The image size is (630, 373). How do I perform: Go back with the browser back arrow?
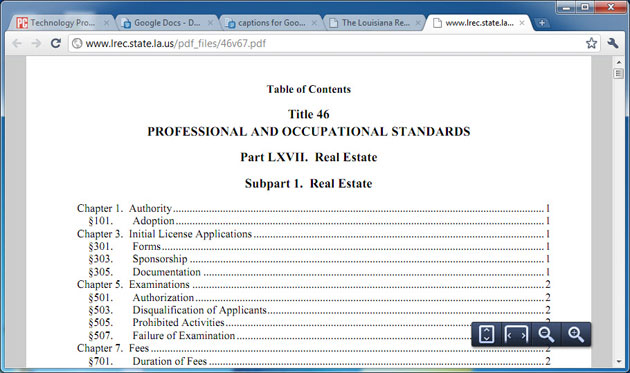tap(17, 43)
